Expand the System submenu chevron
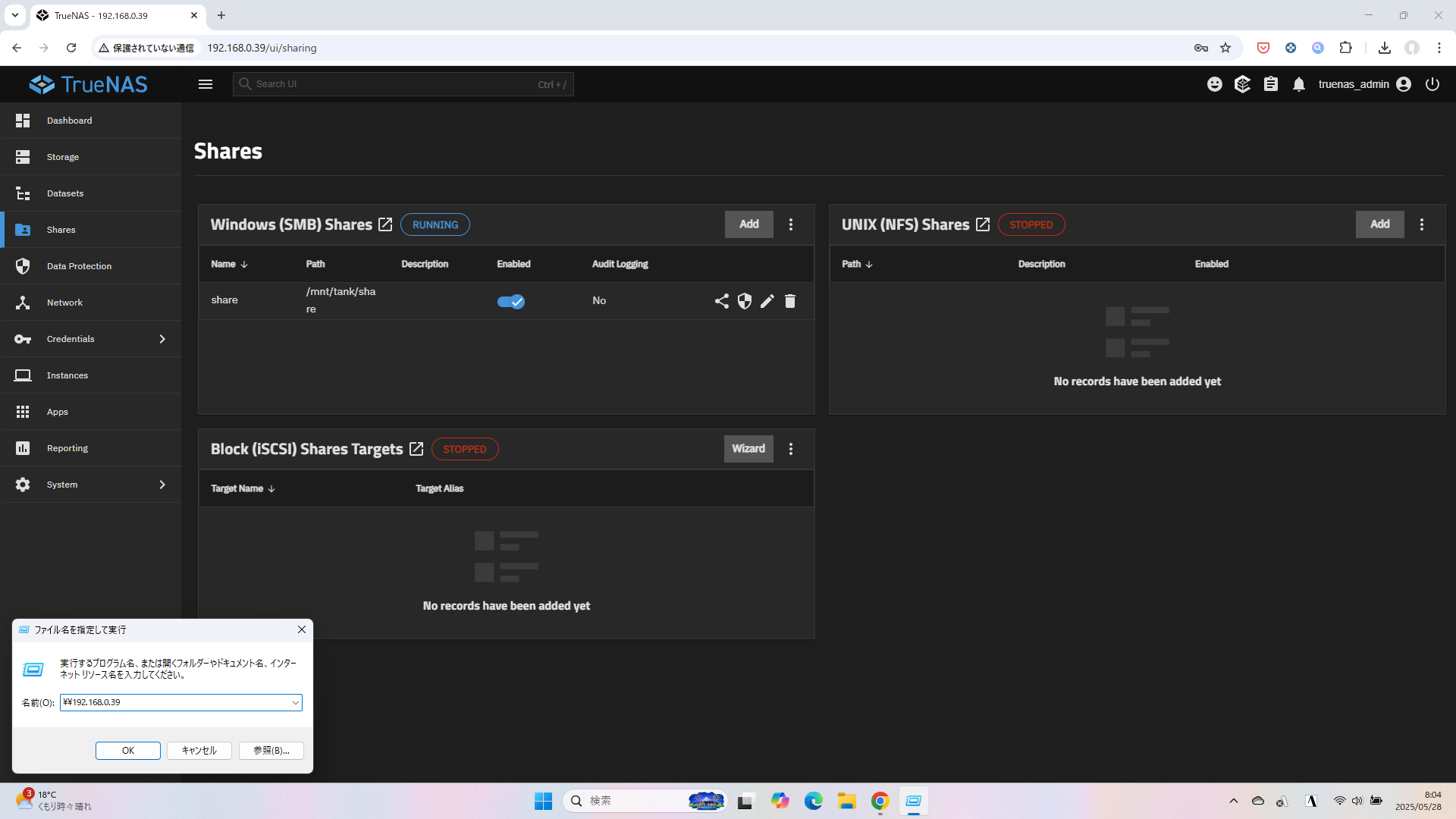This screenshot has height=819, width=1456. click(162, 485)
